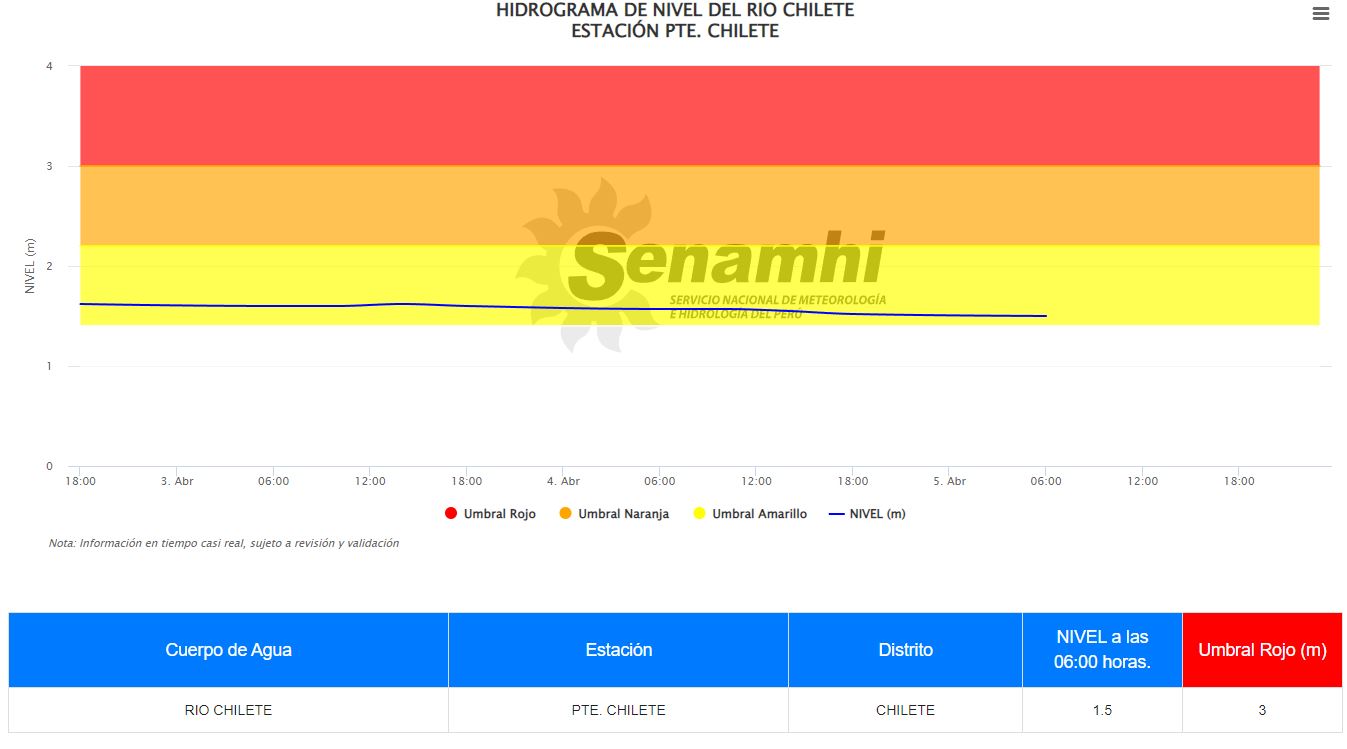
Task: Toggle Umbral Naranja legend series
Action: click(613, 514)
